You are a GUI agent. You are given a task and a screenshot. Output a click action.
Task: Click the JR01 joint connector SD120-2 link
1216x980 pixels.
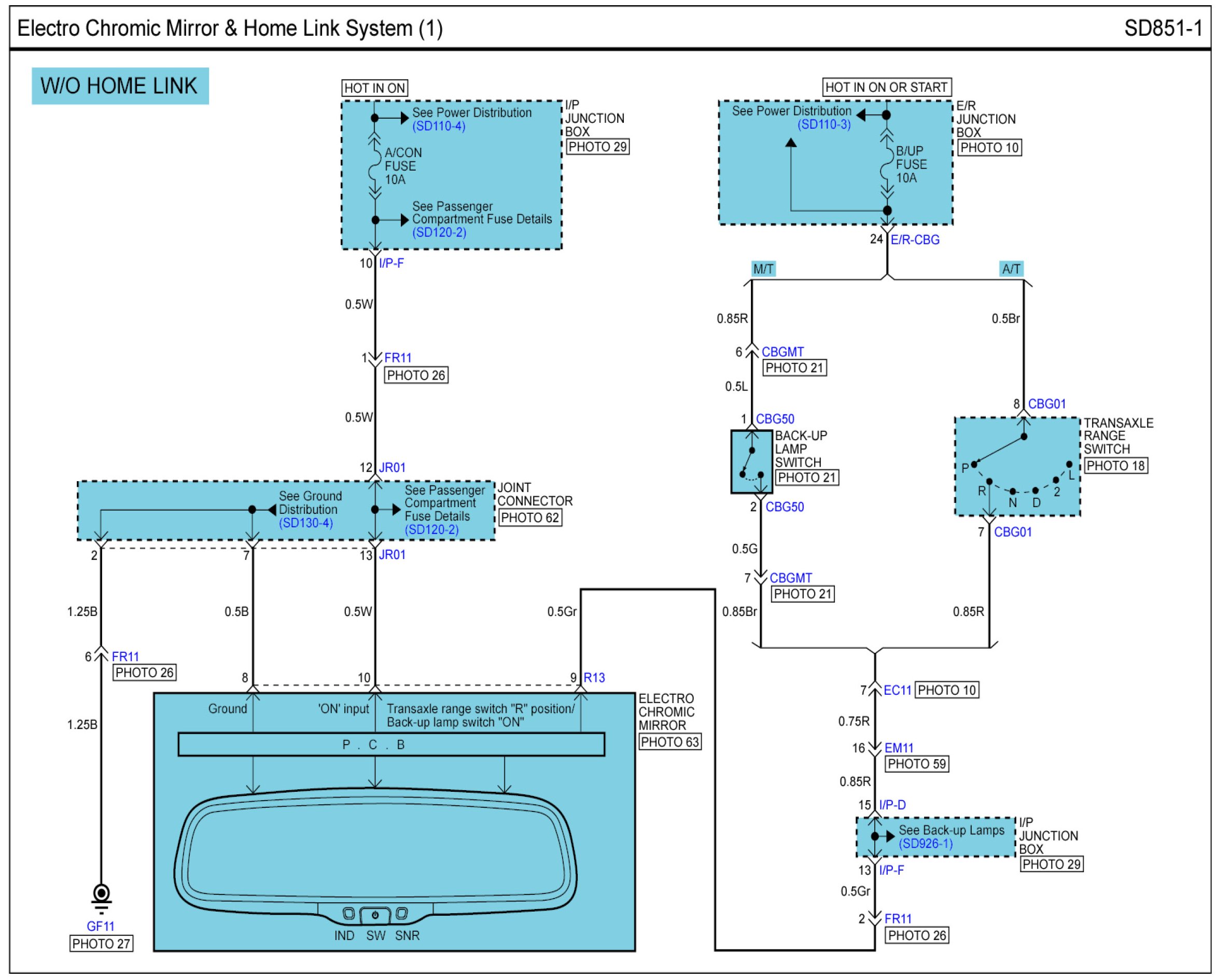(431, 530)
